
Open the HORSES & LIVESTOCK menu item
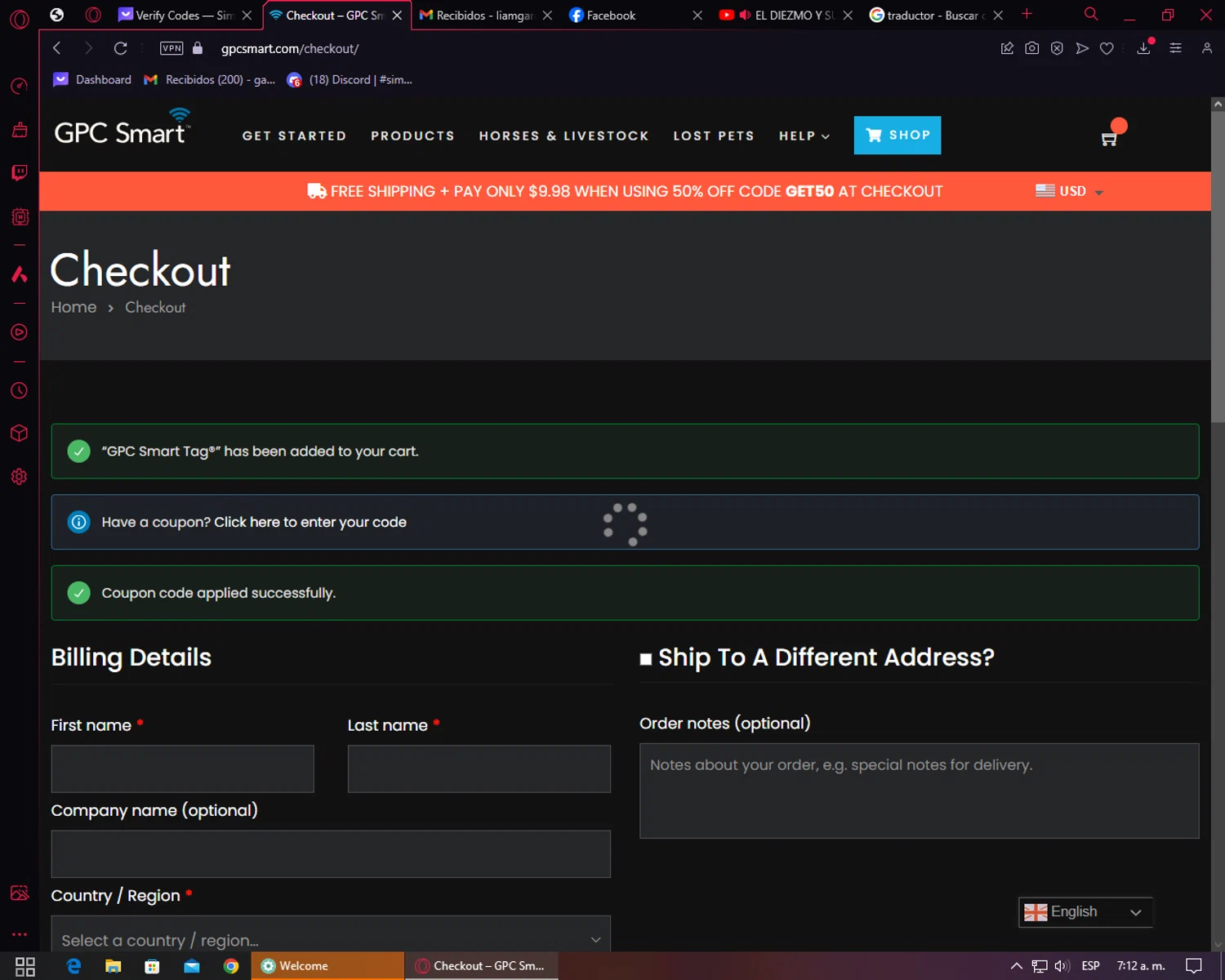563,136
